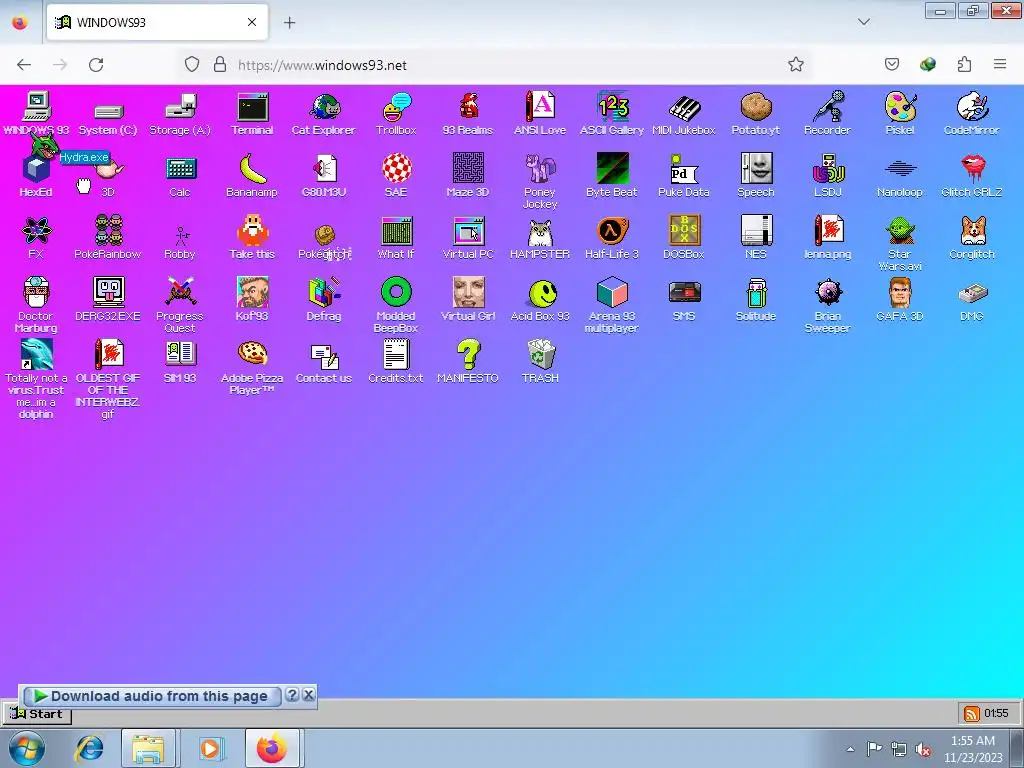Open the DMG Game Boy icon
The image size is (1024, 768).
972,293
